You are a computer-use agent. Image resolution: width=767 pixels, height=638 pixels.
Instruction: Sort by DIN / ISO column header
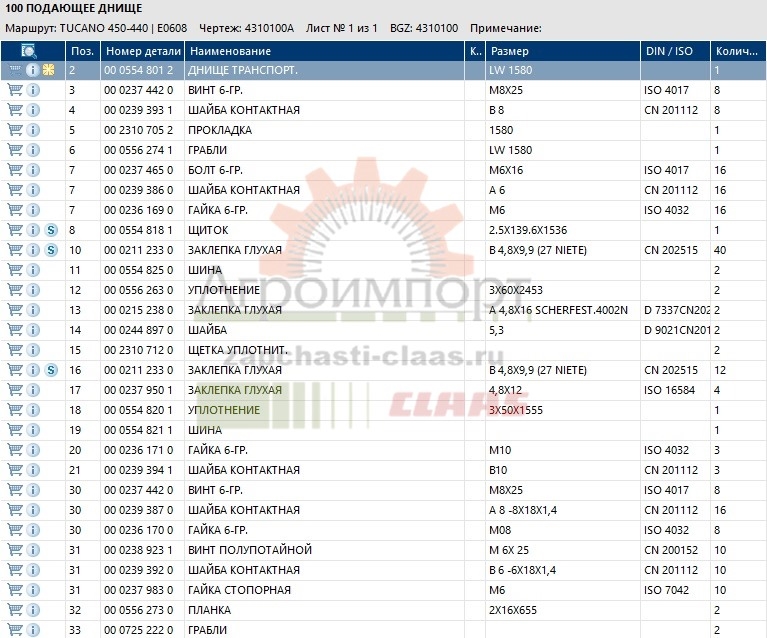(x=675, y=51)
